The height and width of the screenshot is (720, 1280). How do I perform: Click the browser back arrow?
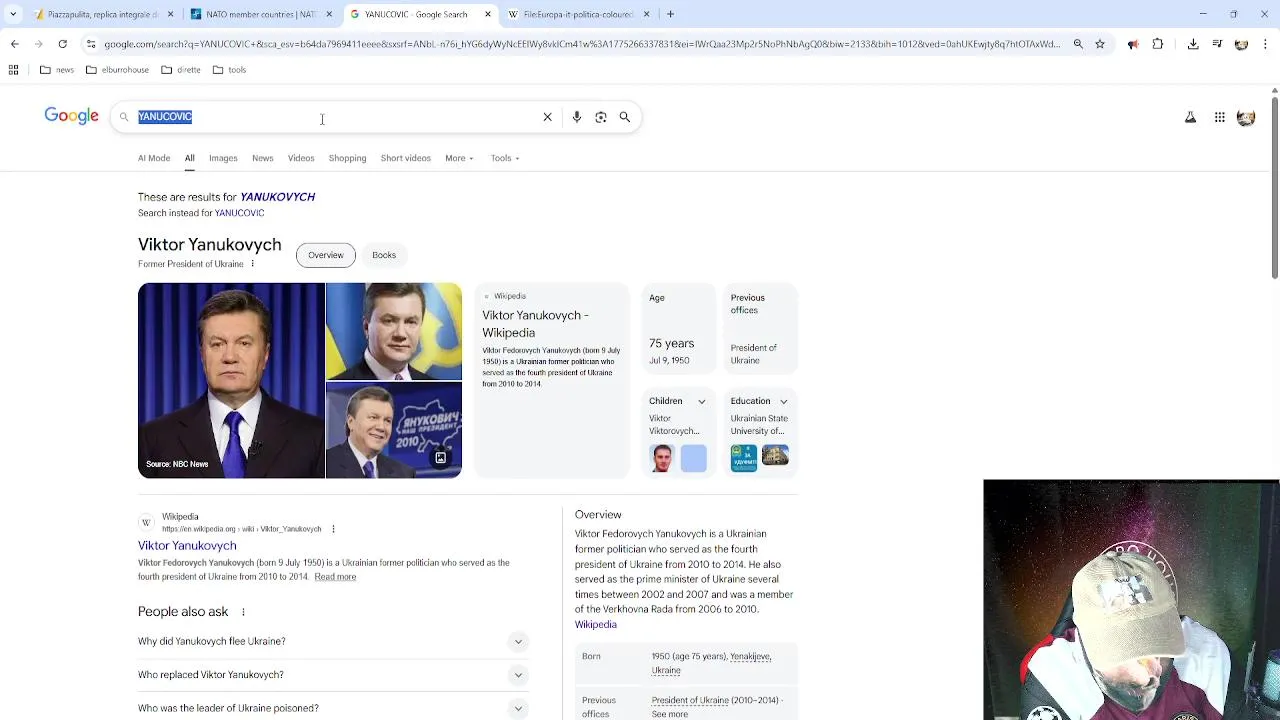(14, 44)
